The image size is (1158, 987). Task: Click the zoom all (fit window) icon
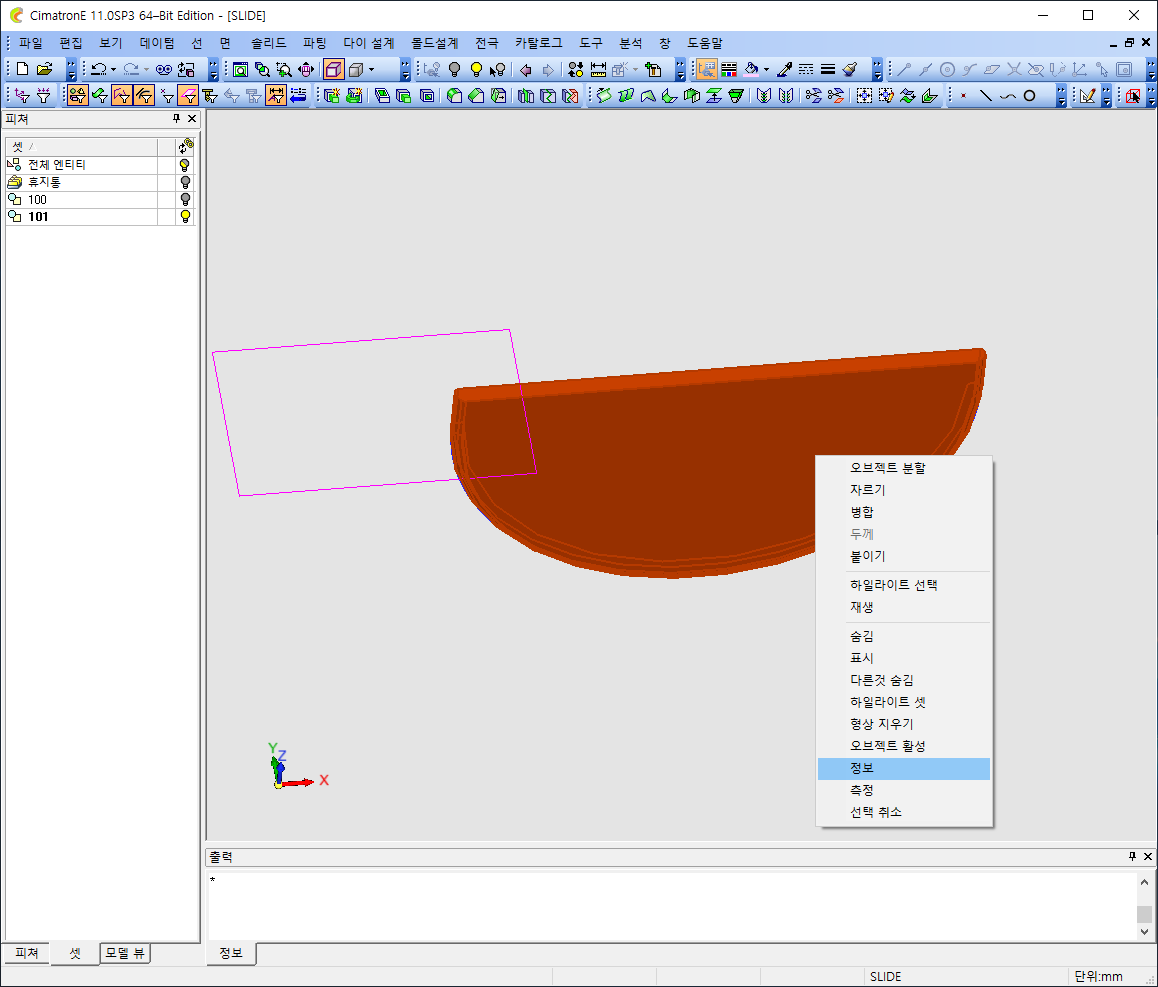tap(240, 69)
